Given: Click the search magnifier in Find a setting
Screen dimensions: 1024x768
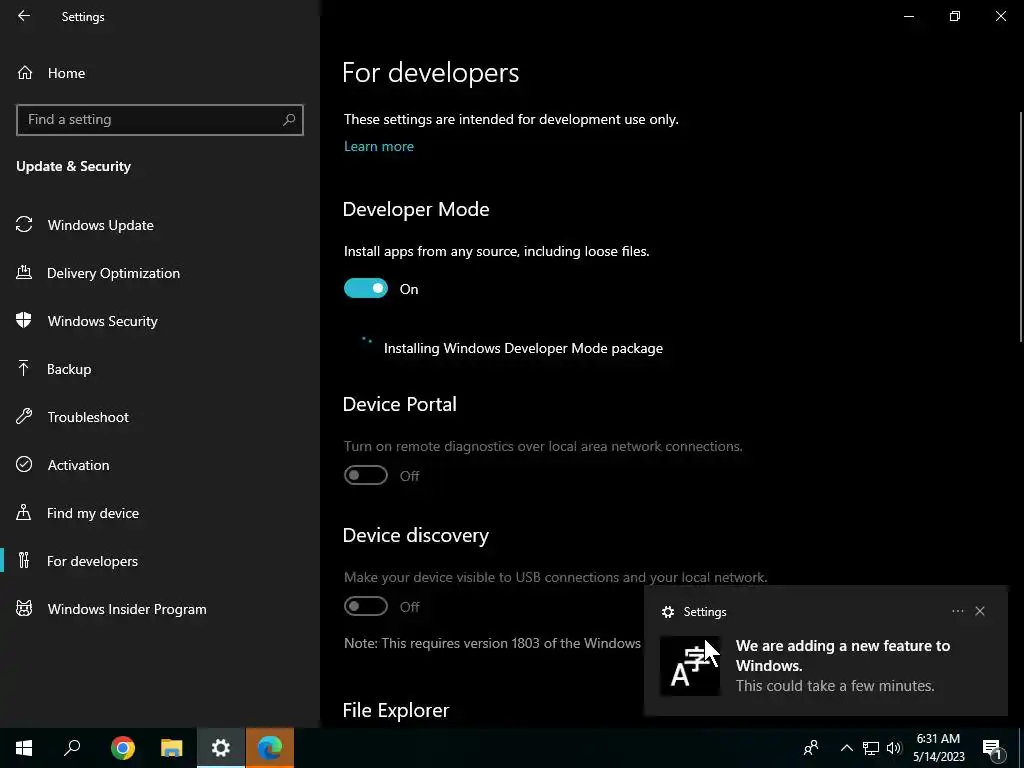Looking at the screenshot, I should coord(289,120).
